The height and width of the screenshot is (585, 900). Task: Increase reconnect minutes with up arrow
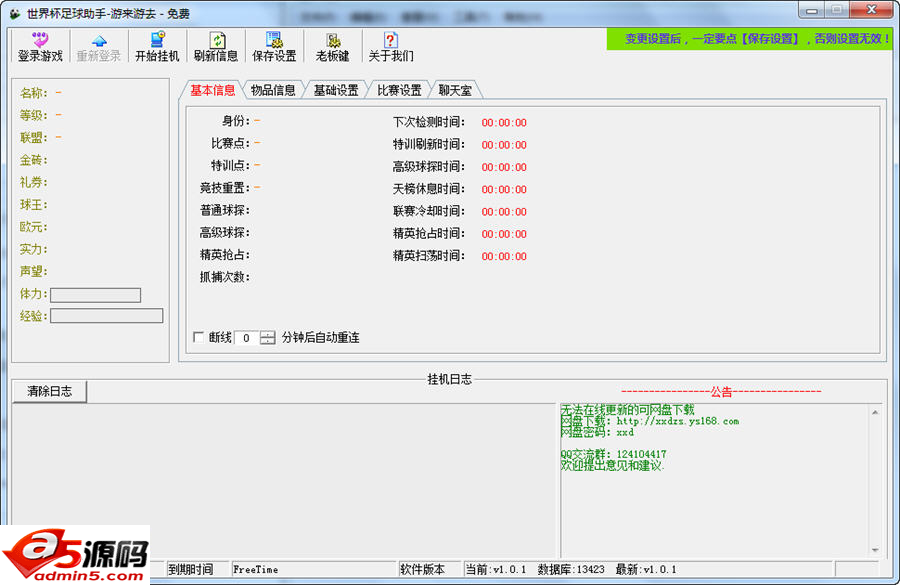[267, 334]
